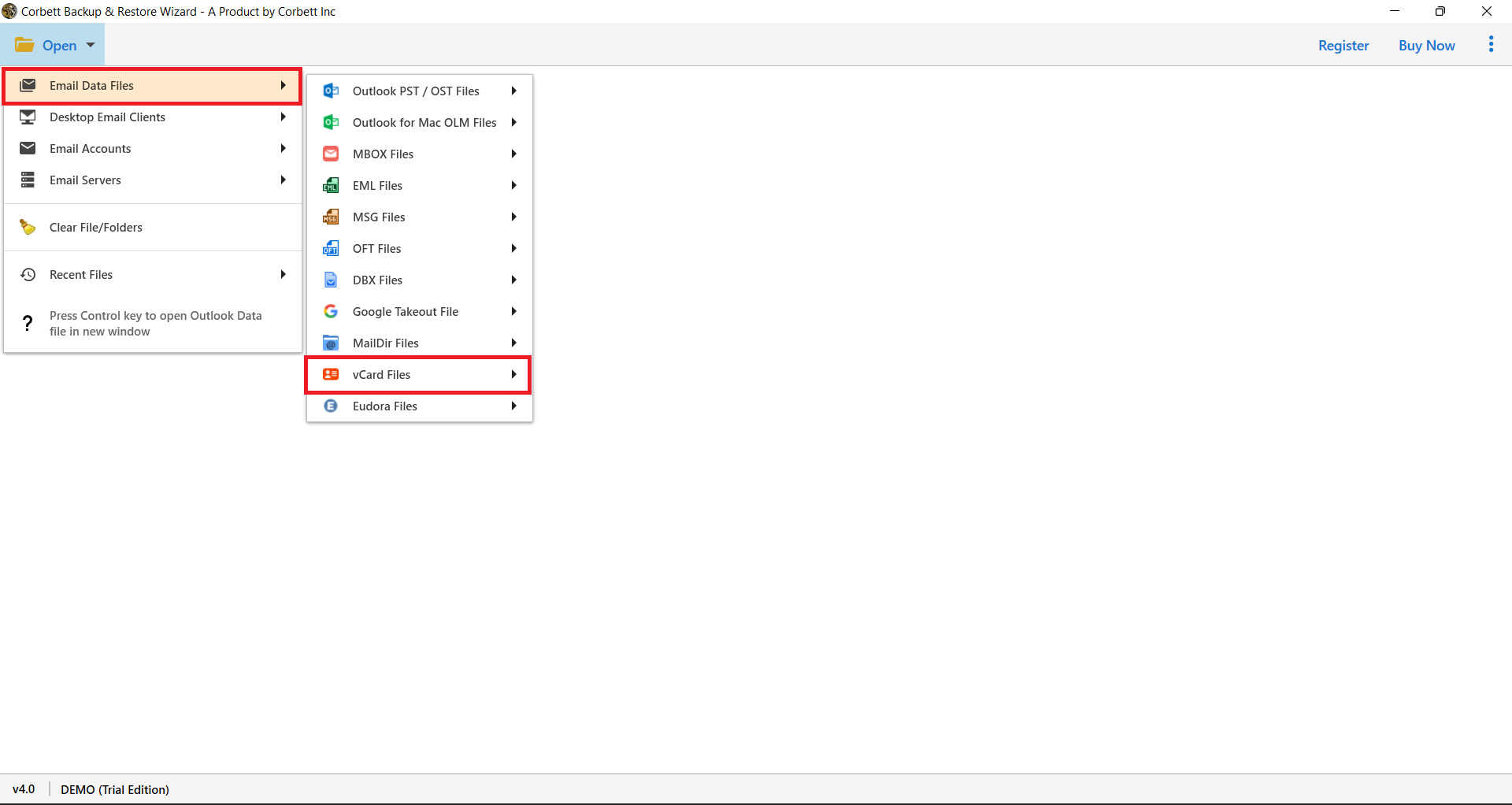Open the three-dot more options menu
This screenshot has height=805, width=1512.
click(x=1491, y=44)
